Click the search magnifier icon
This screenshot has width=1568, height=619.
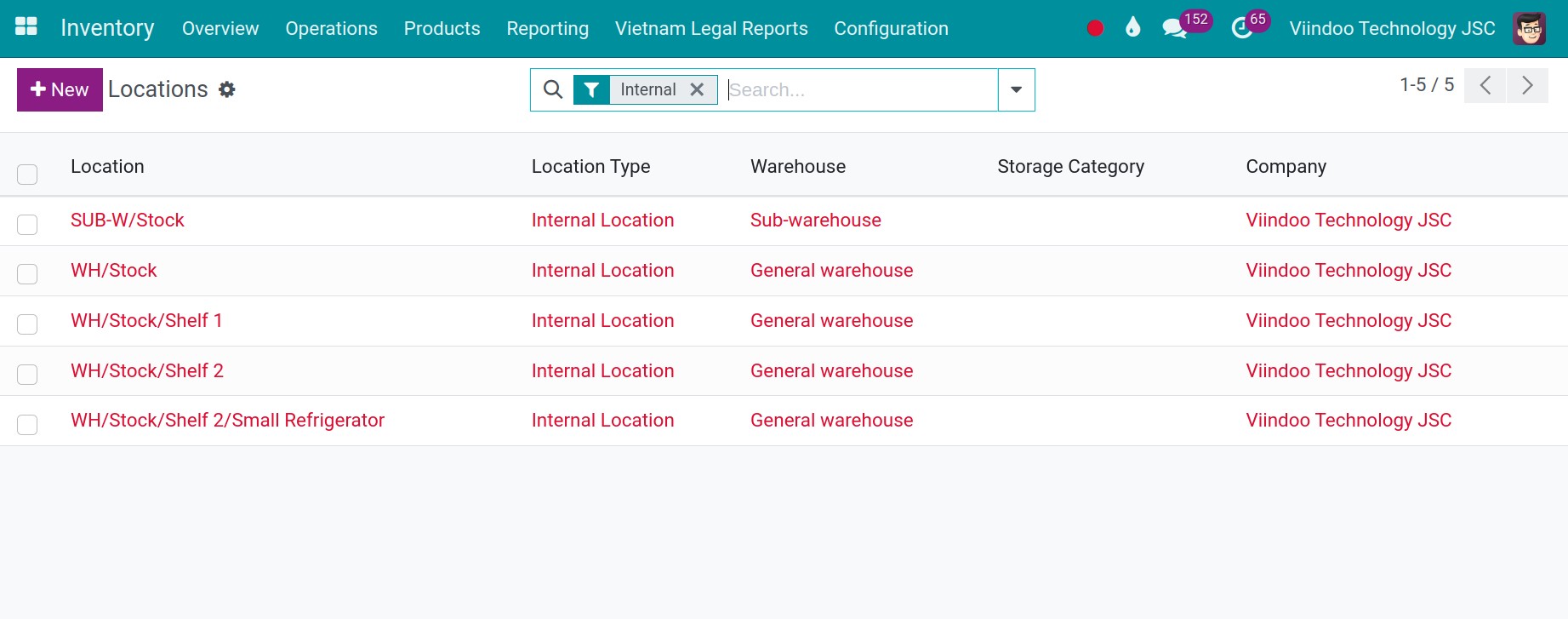click(x=553, y=89)
